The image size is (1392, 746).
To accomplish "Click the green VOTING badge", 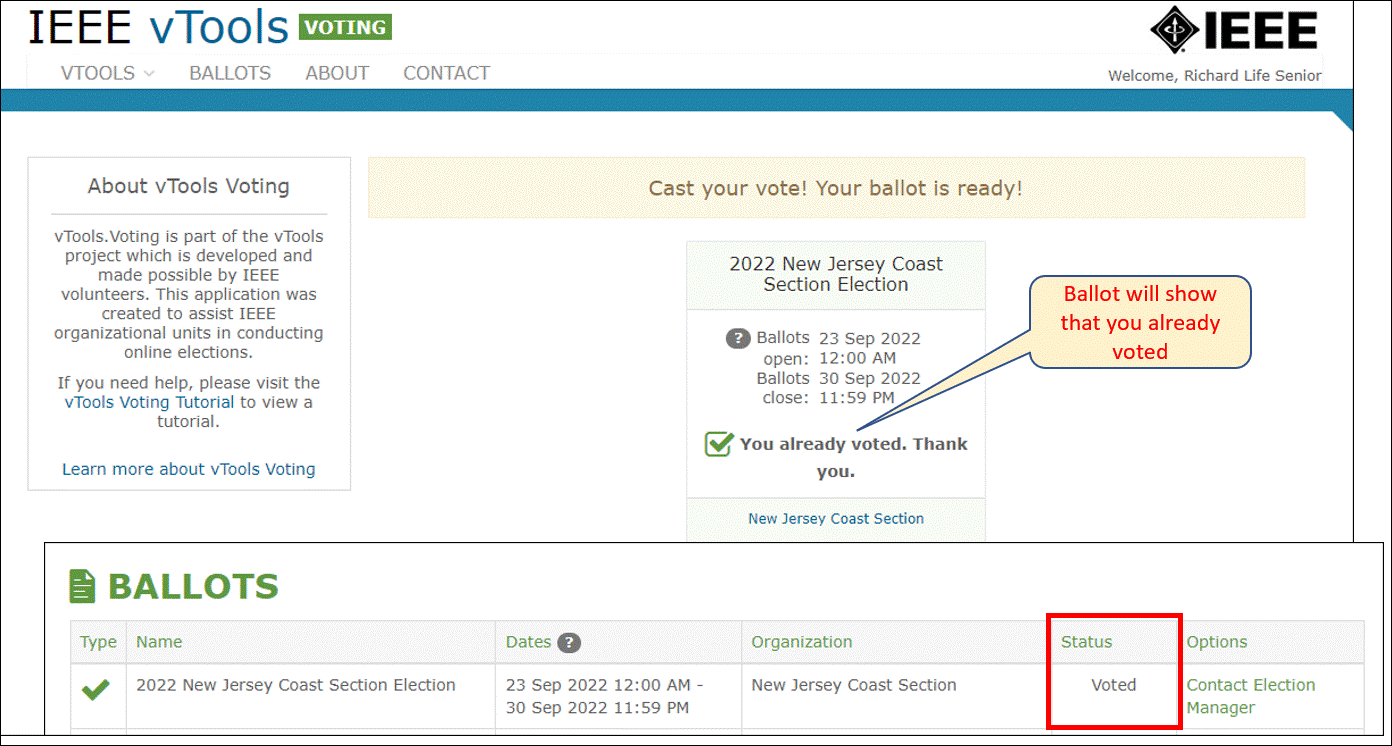I will 345,27.
